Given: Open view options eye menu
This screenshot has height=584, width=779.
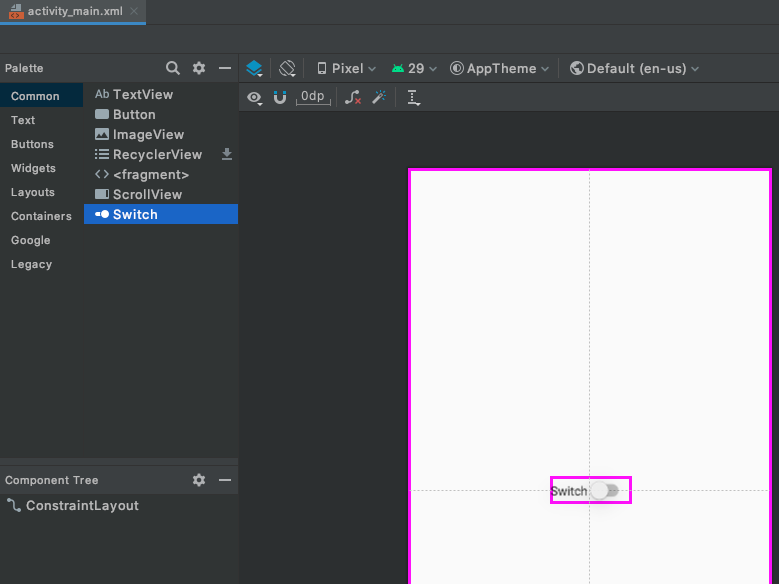Looking at the screenshot, I should pyautogui.click(x=254, y=97).
